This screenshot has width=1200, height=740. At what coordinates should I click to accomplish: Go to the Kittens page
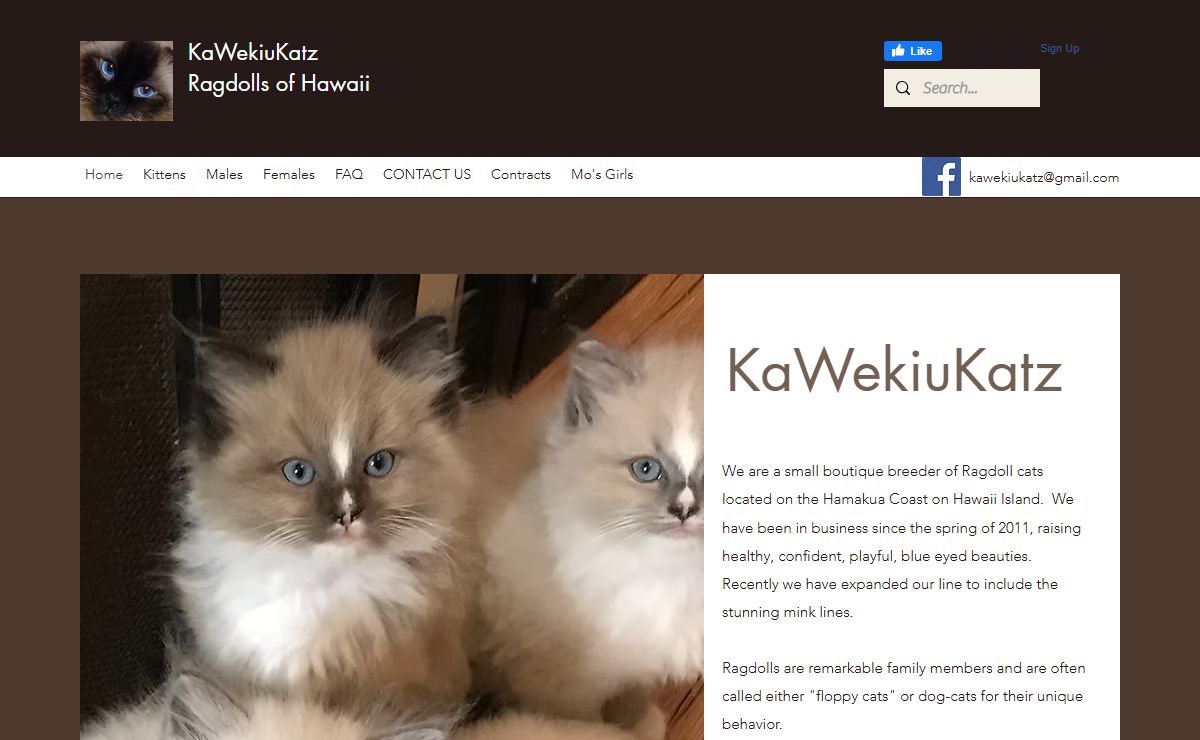click(x=164, y=174)
